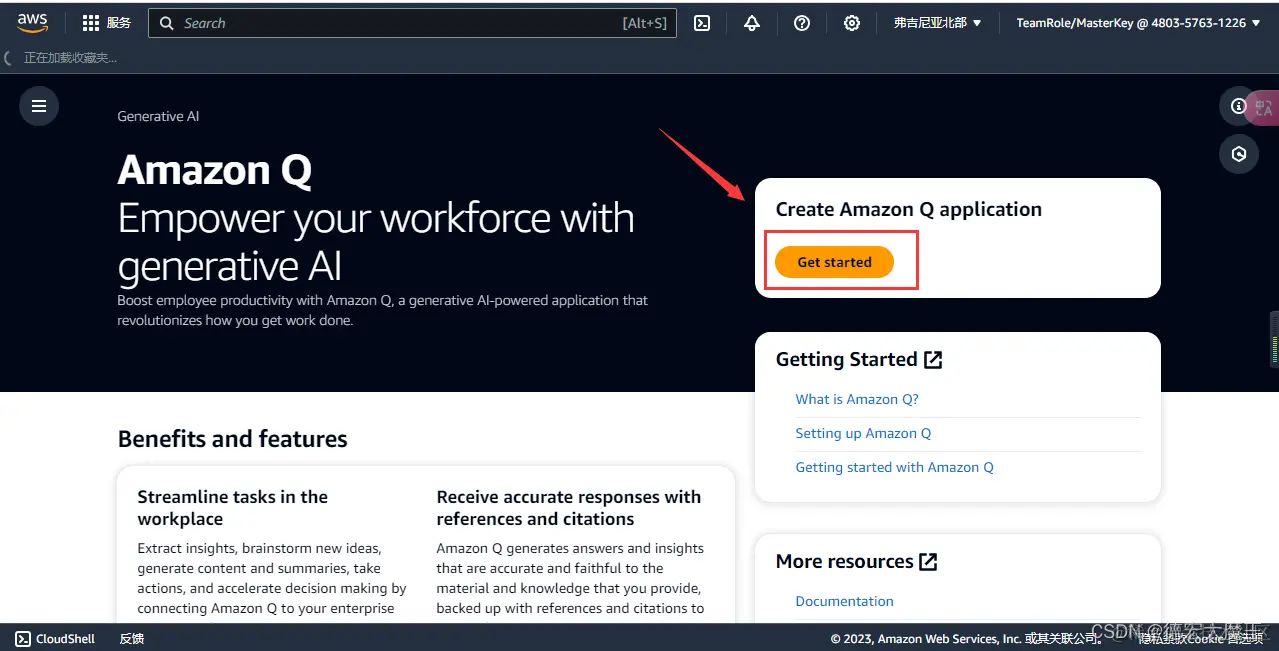Screen dimensions: 1279x651
Task: Click the Amazon Q title
Action: click(x=215, y=170)
